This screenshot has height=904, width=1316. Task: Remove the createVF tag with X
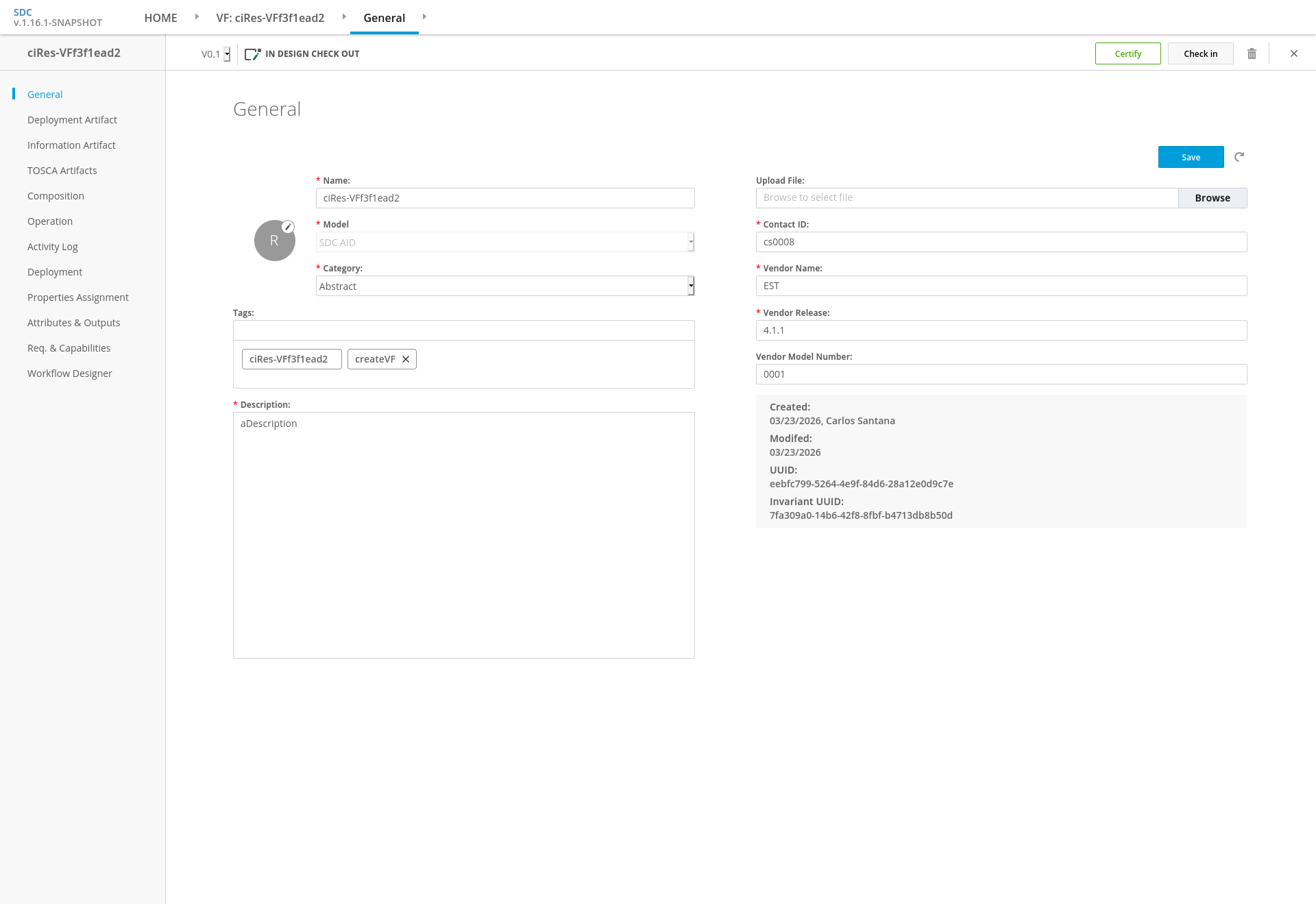tap(406, 359)
